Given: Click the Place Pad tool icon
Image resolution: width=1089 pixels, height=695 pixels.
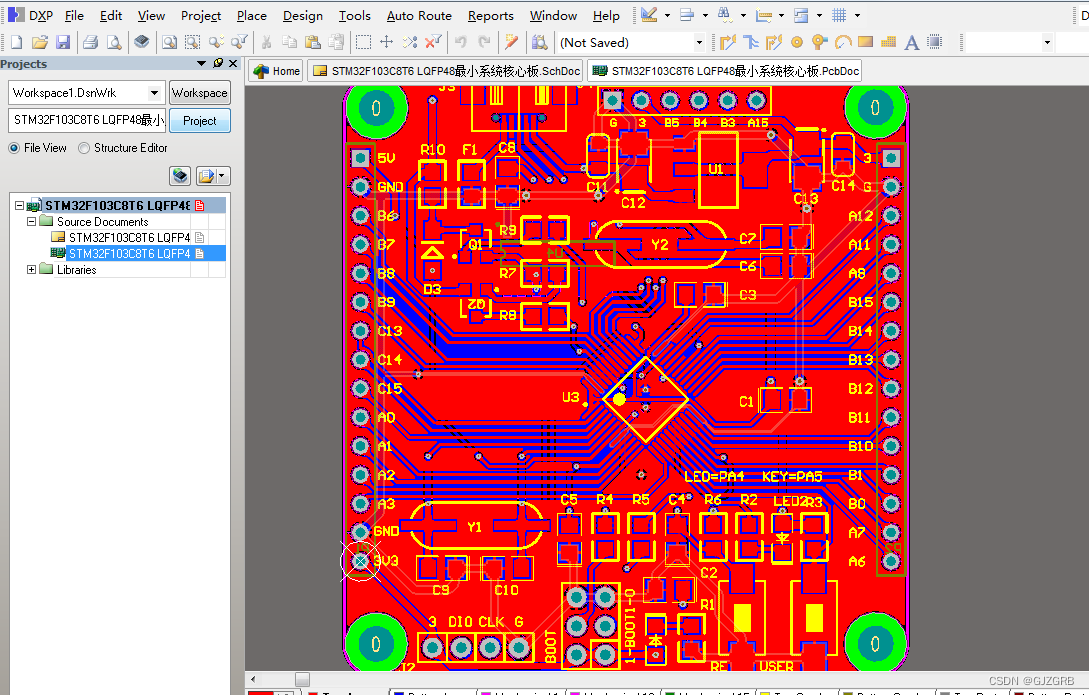Looking at the screenshot, I should [797, 42].
